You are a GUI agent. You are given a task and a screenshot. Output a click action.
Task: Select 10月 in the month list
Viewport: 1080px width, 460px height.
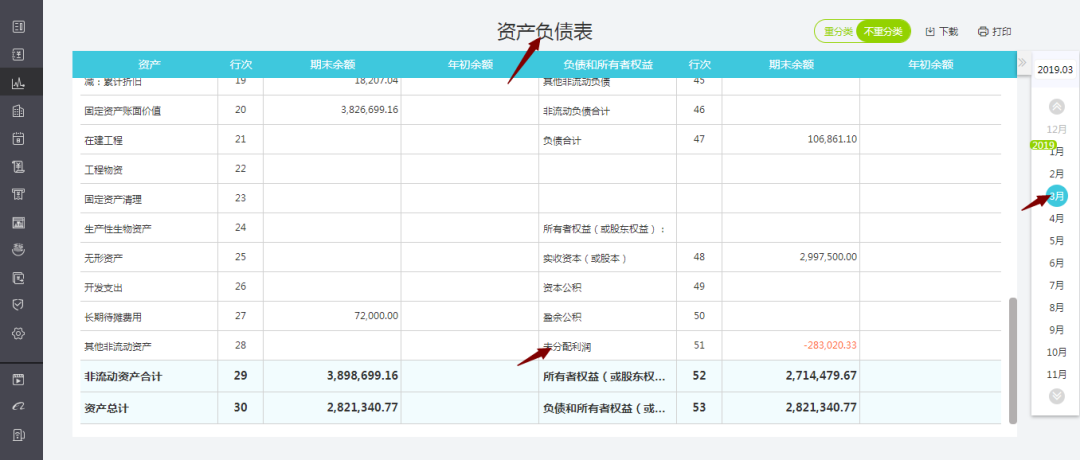click(1056, 352)
